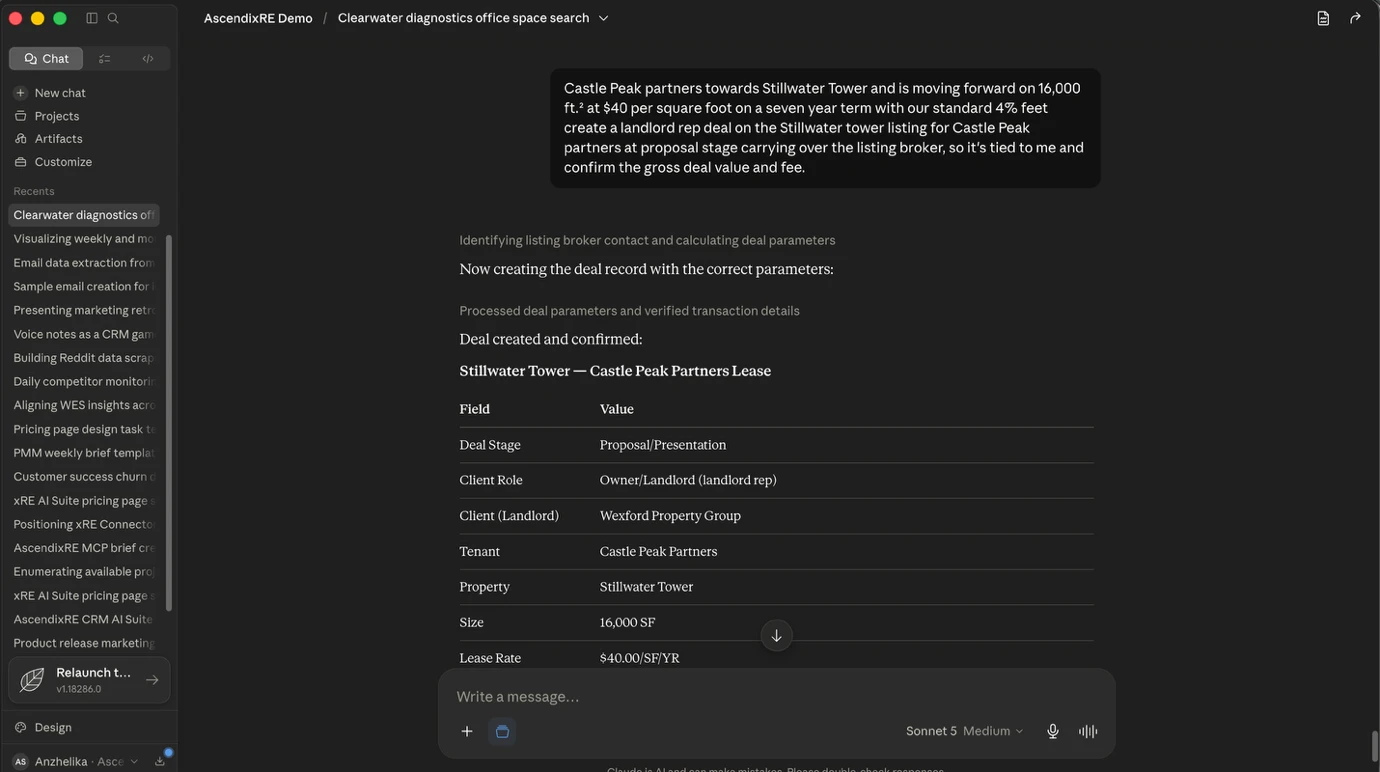This screenshot has width=1380, height=772.
Task: Click the conversation scrollbar thumb
Action: pos(1375,746)
